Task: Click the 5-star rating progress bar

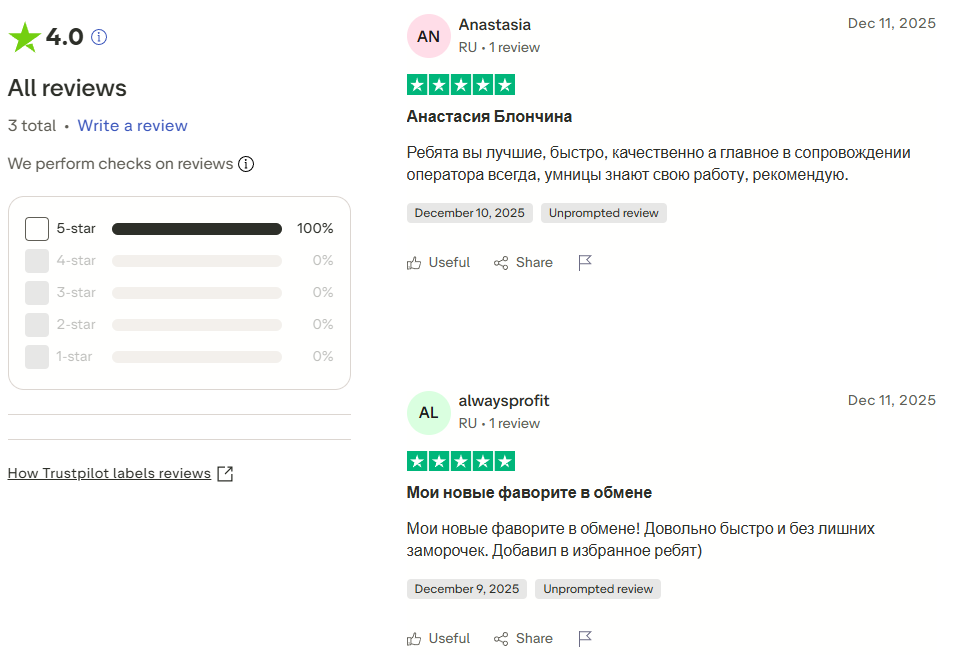Action: 197,229
